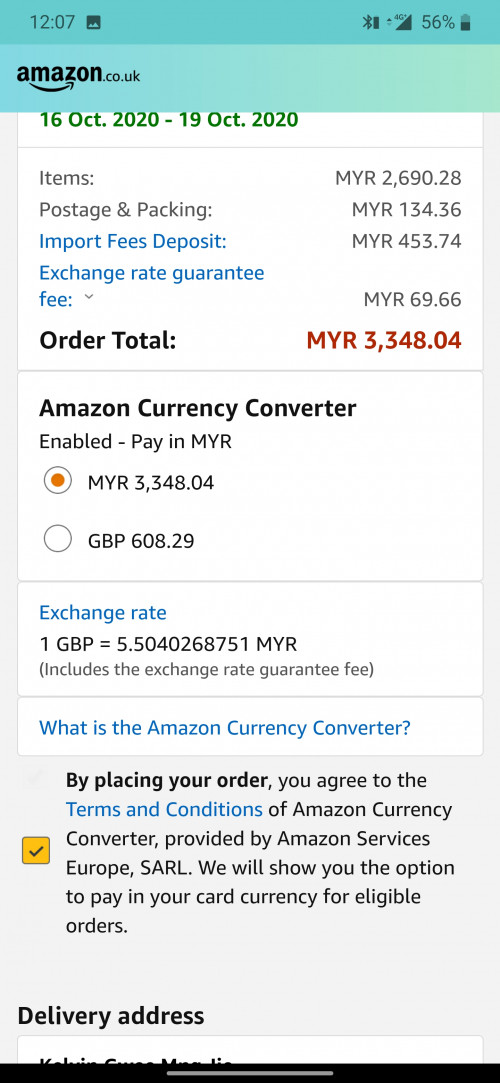Tap the Amazon Currency Converter heading
Screen dimensions: 500x1083
coord(198,408)
